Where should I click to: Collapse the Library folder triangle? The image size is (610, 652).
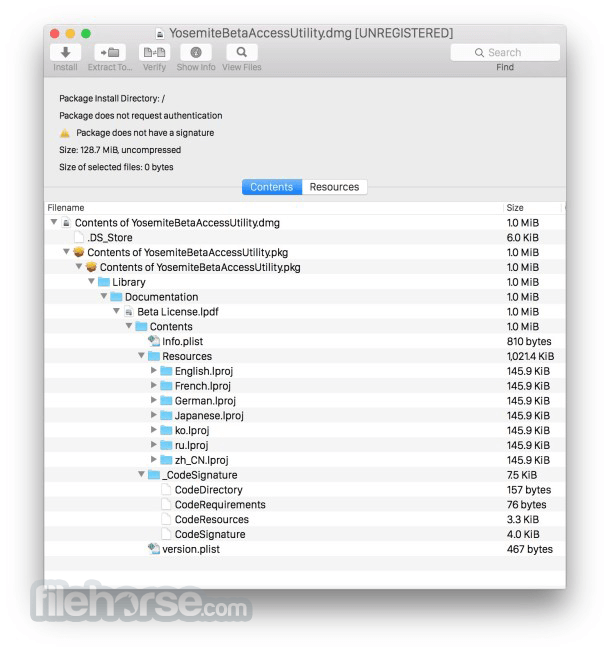click(91, 282)
